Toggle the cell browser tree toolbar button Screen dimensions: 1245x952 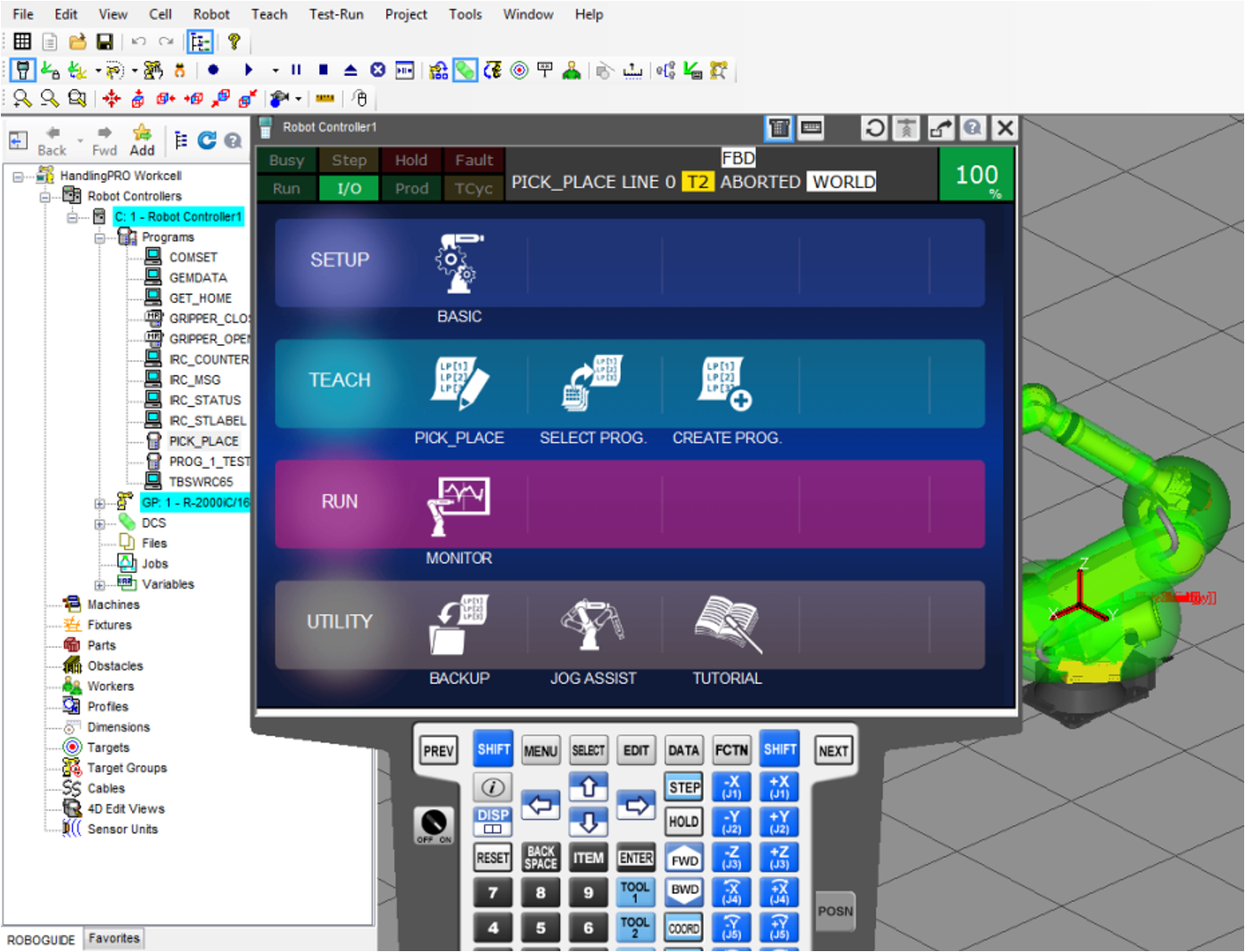pos(200,41)
